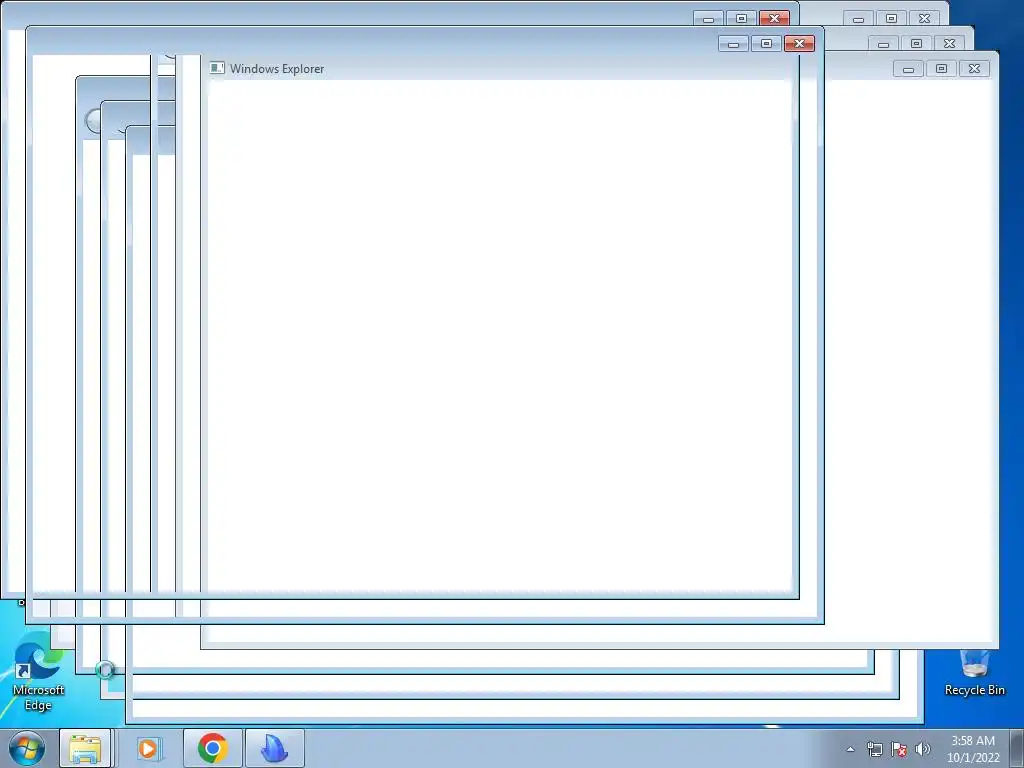Close the Windows Explorer window with gray X
The height and width of the screenshot is (768, 1024).
point(974,68)
